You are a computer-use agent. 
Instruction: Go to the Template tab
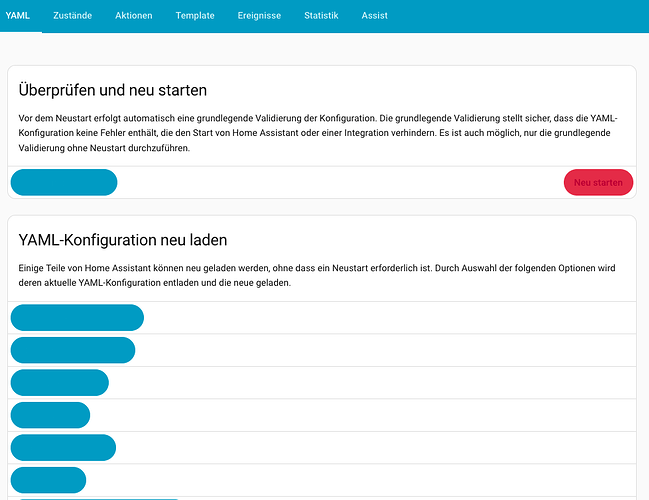click(195, 16)
